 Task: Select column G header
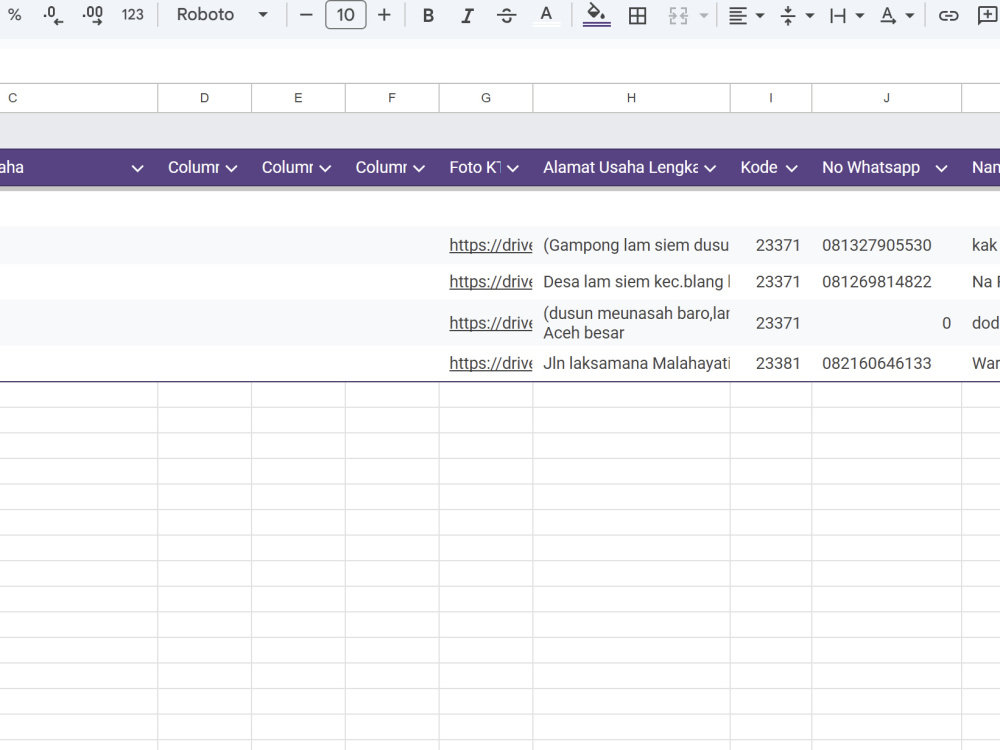[x=485, y=98]
